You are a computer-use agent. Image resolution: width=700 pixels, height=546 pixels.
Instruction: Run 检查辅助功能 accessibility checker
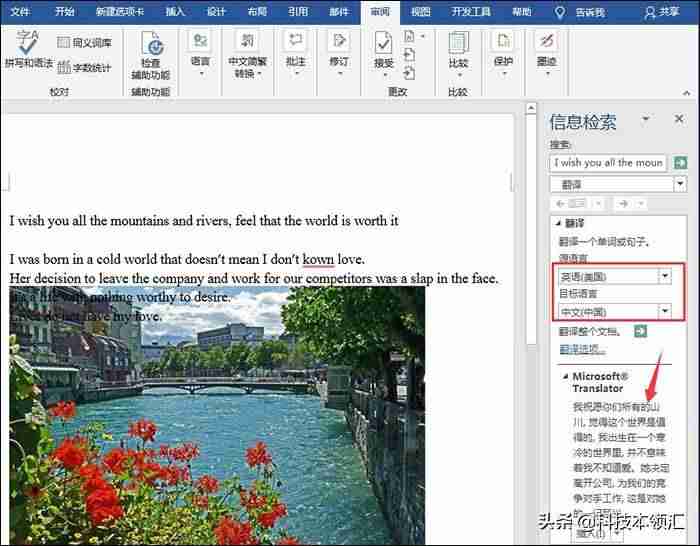click(x=151, y=55)
